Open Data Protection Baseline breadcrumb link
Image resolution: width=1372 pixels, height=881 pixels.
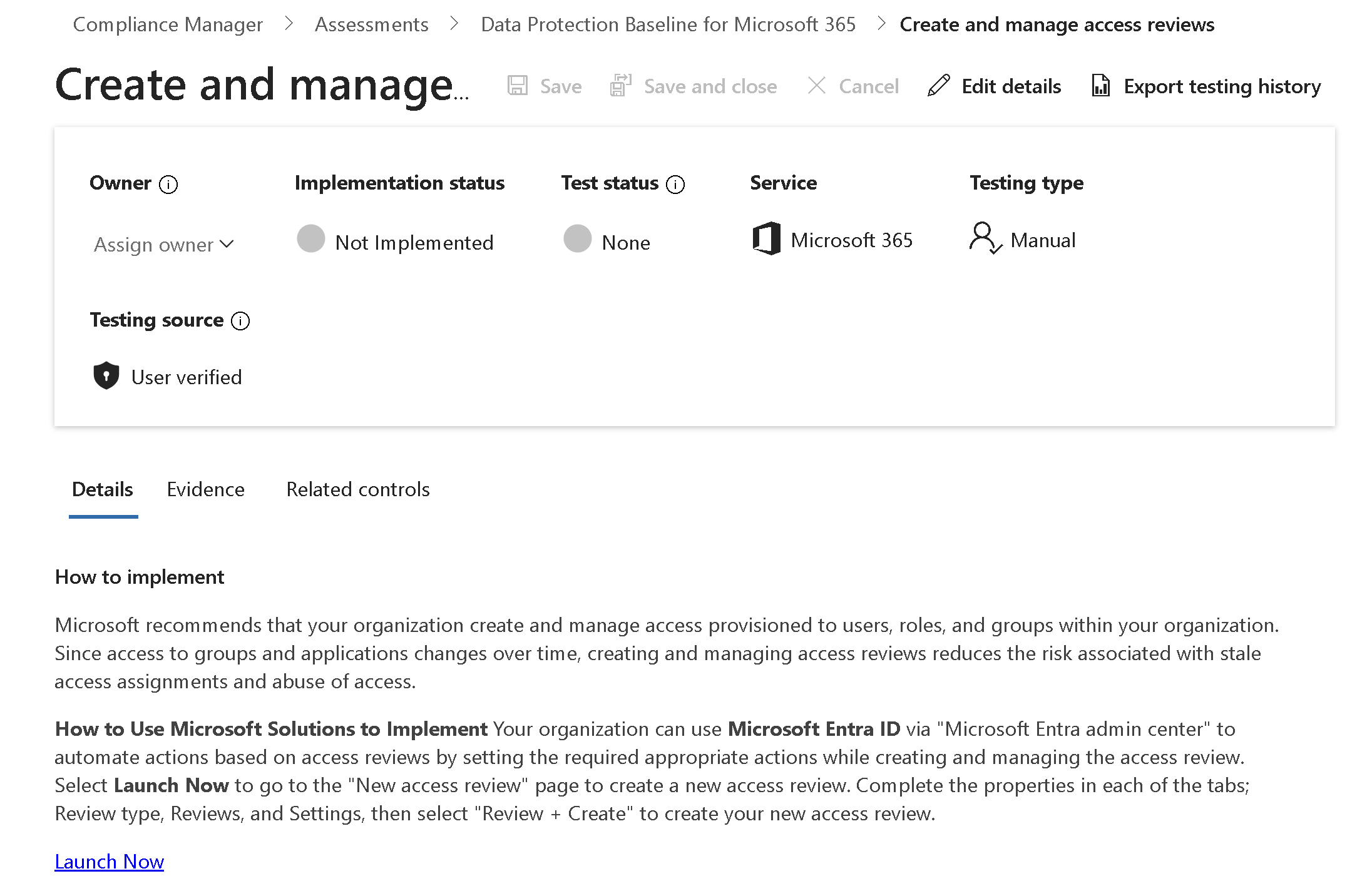(668, 24)
